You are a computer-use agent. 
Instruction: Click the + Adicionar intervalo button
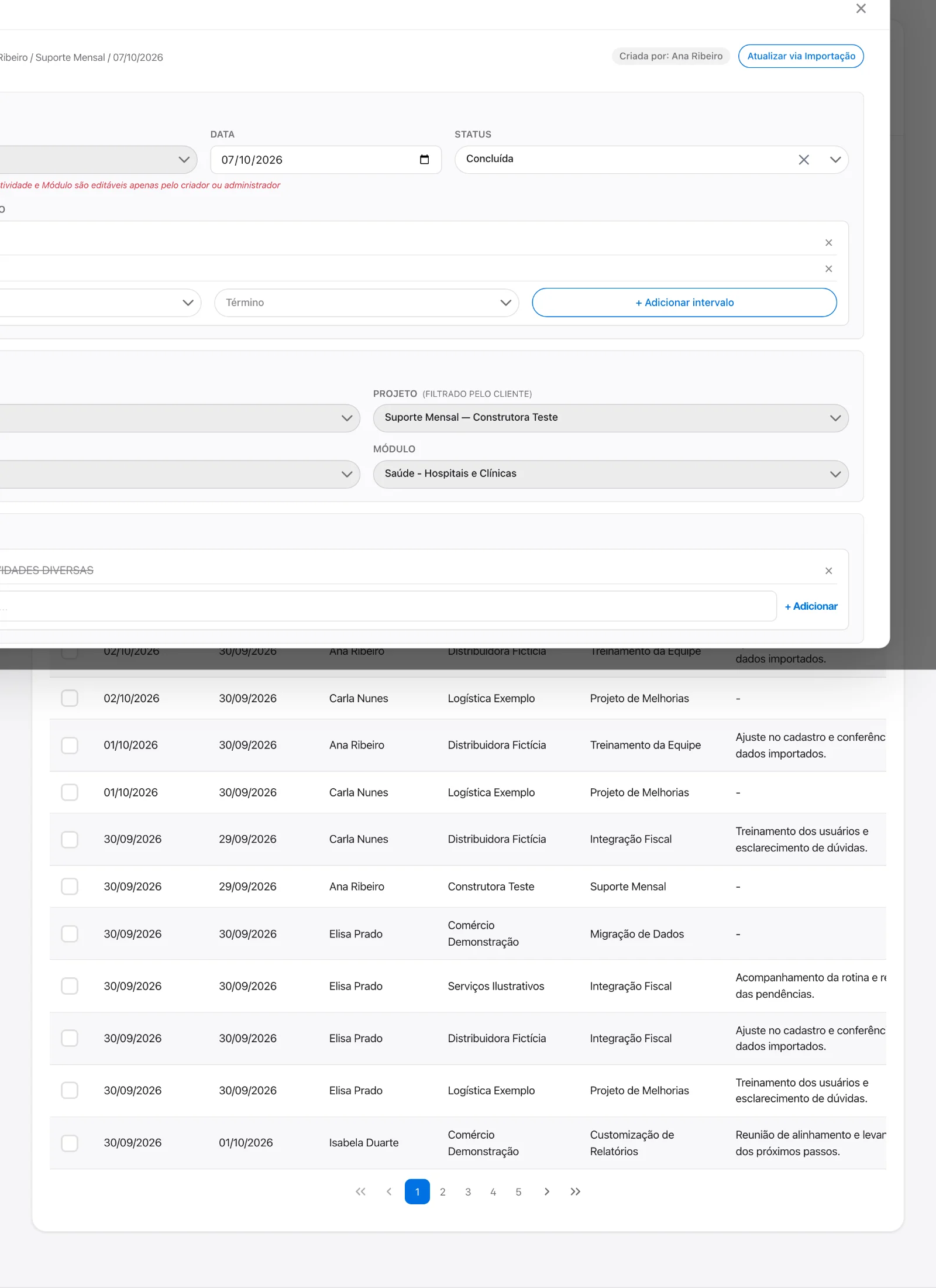684,303
